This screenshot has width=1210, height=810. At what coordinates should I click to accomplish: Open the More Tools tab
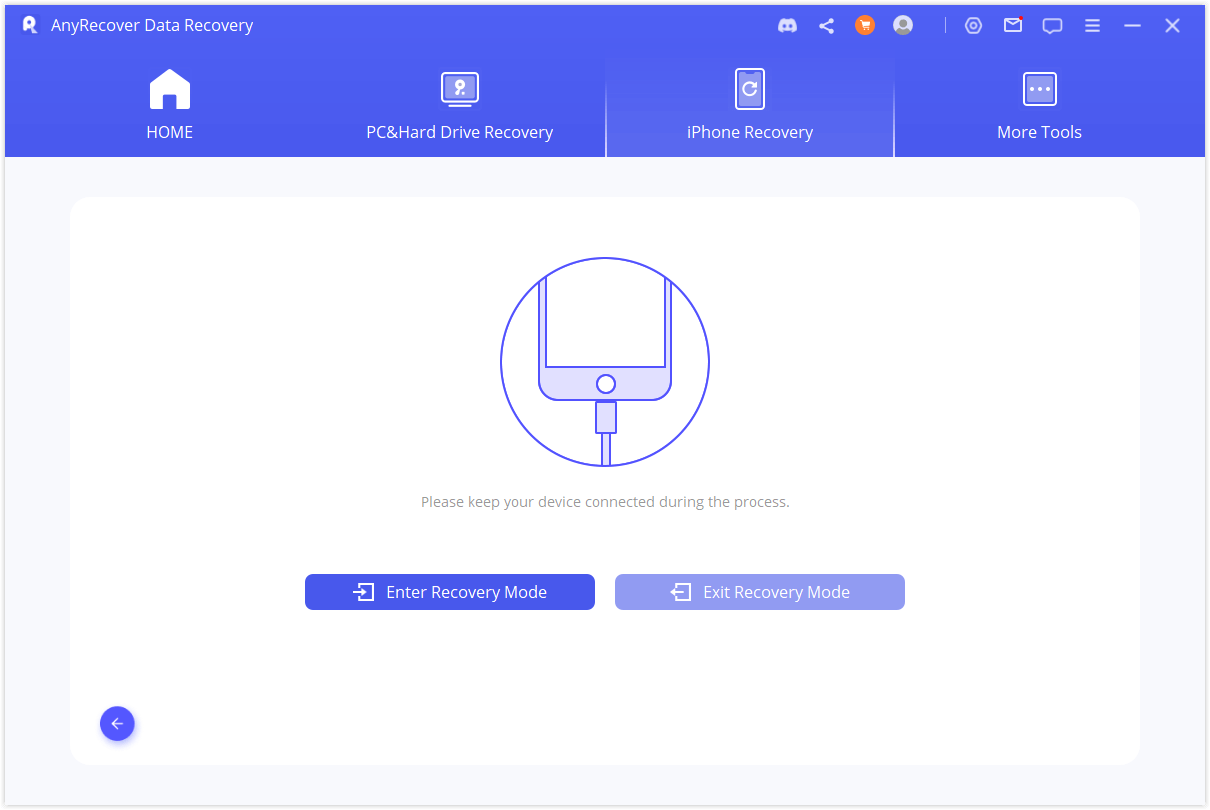(x=1039, y=106)
